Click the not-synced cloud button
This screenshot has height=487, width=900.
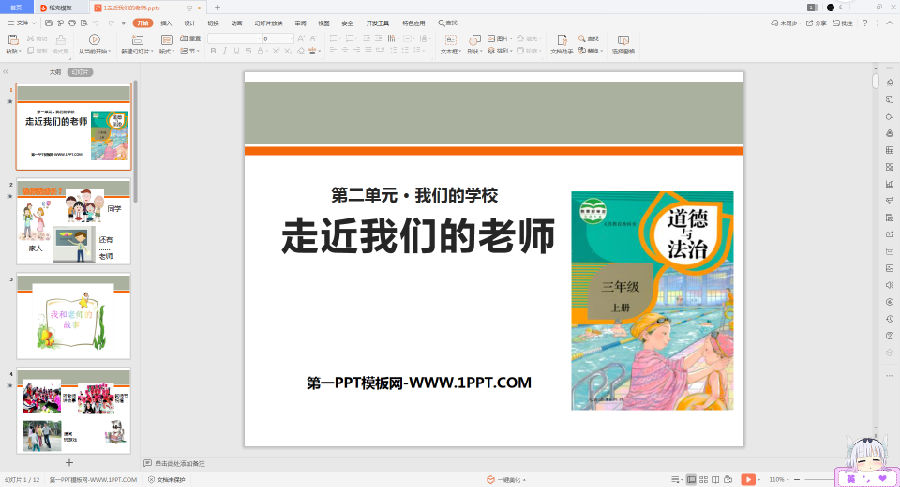784,23
